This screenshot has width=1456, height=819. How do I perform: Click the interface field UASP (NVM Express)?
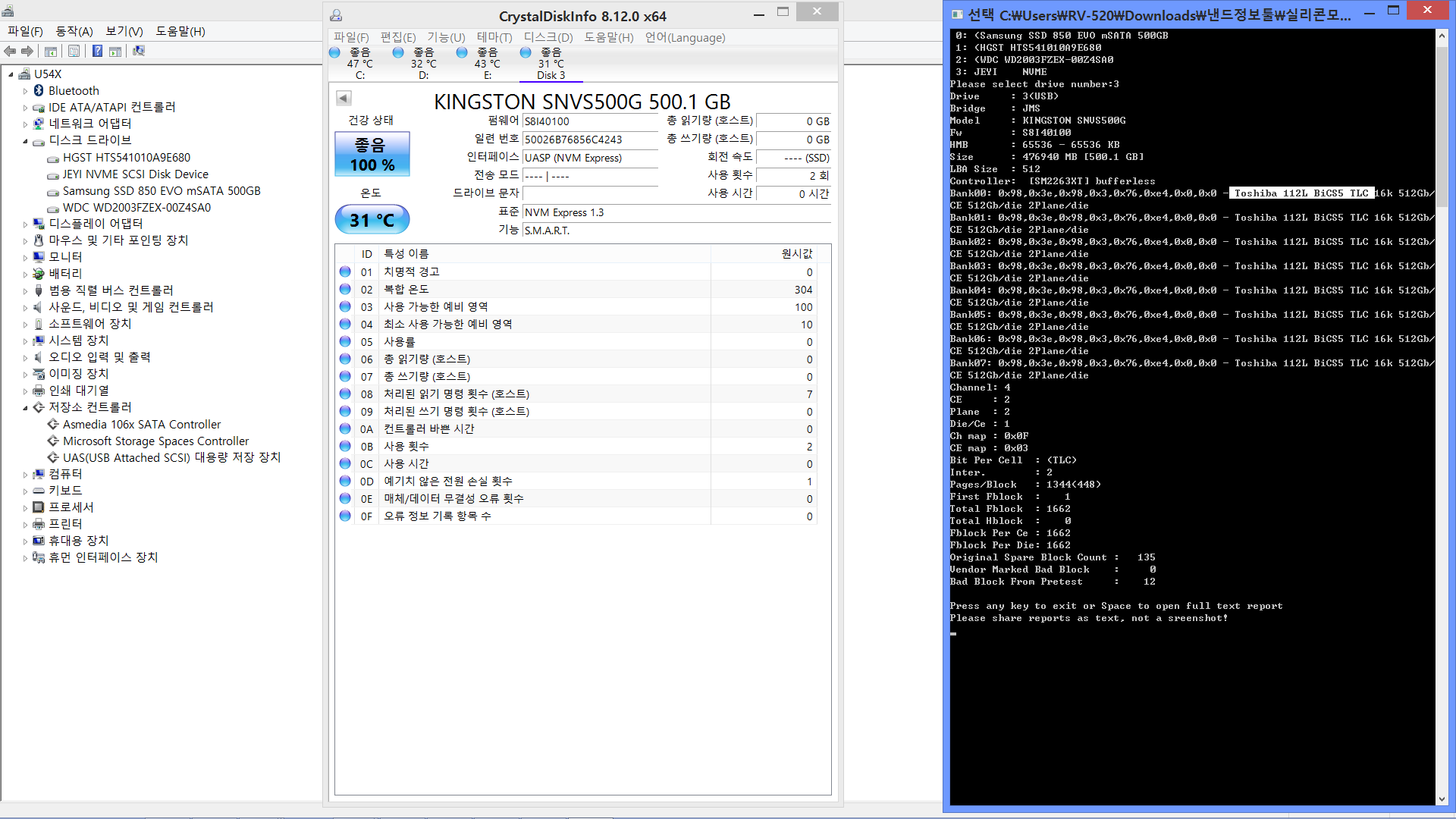click(x=590, y=158)
